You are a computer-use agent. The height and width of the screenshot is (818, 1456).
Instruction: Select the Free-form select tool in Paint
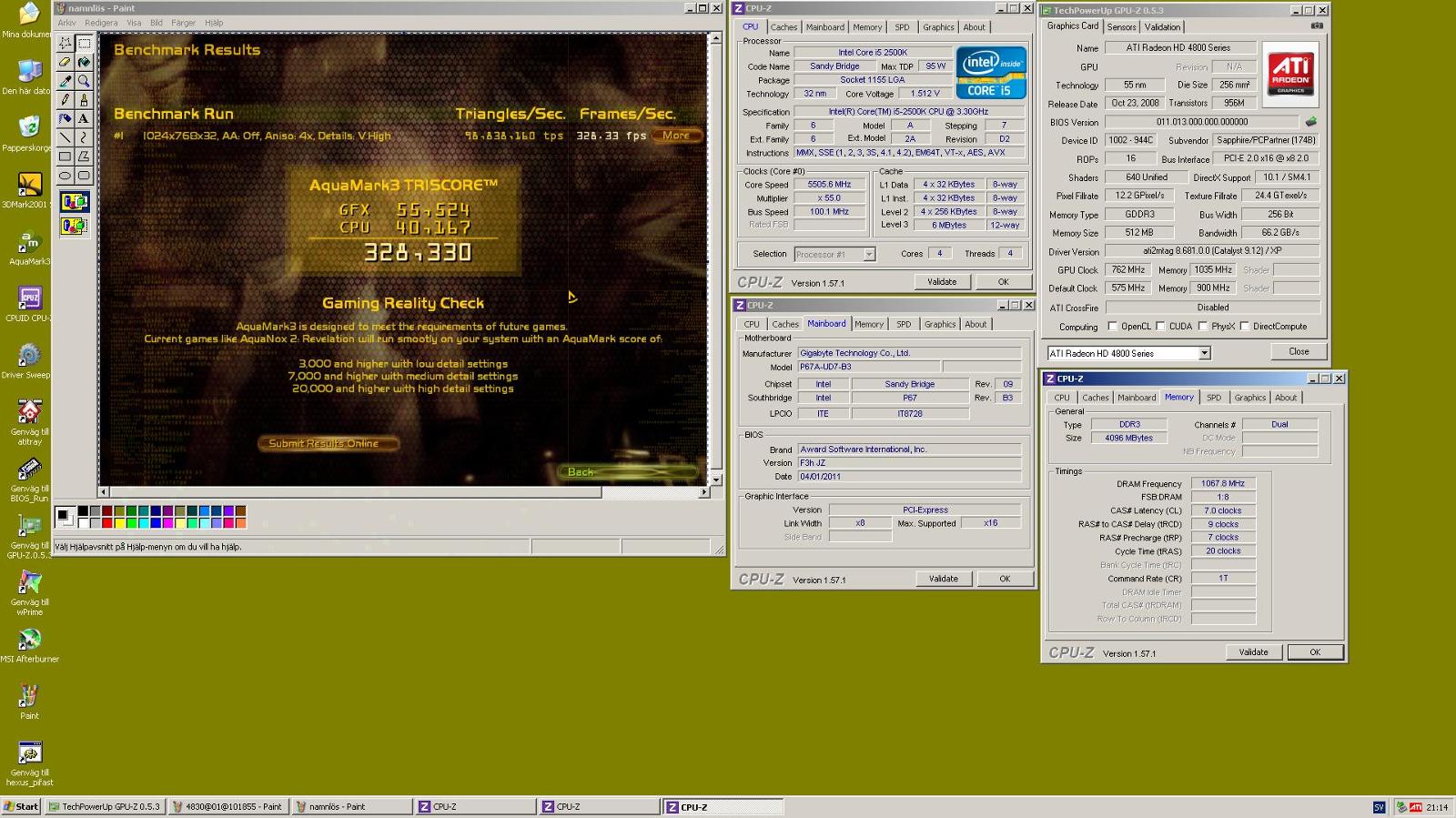pos(66,43)
